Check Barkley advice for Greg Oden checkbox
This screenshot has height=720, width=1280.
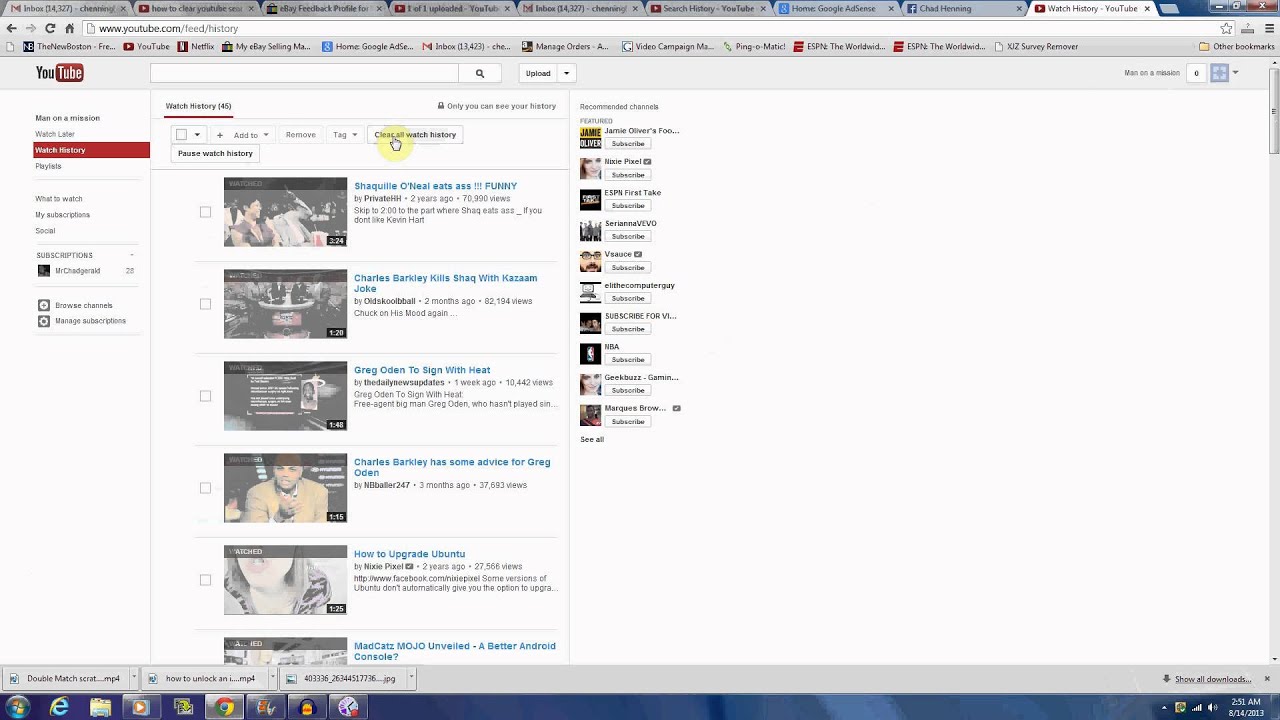click(x=205, y=488)
